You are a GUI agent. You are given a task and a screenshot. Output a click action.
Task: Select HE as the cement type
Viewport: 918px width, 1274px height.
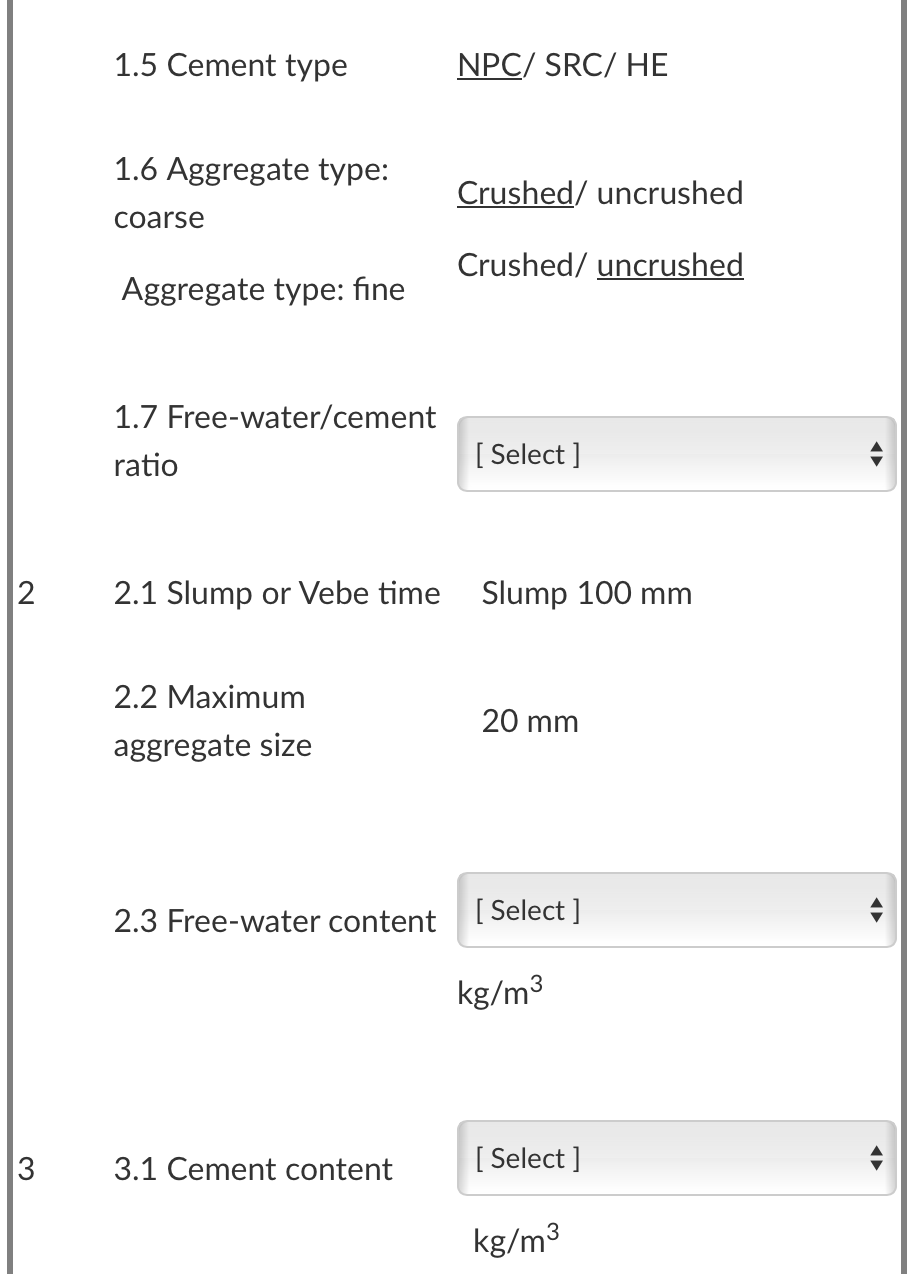pyautogui.click(x=650, y=65)
